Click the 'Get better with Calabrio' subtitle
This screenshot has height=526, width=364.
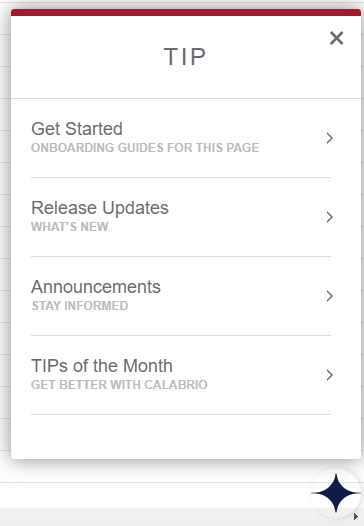(x=119, y=385)
